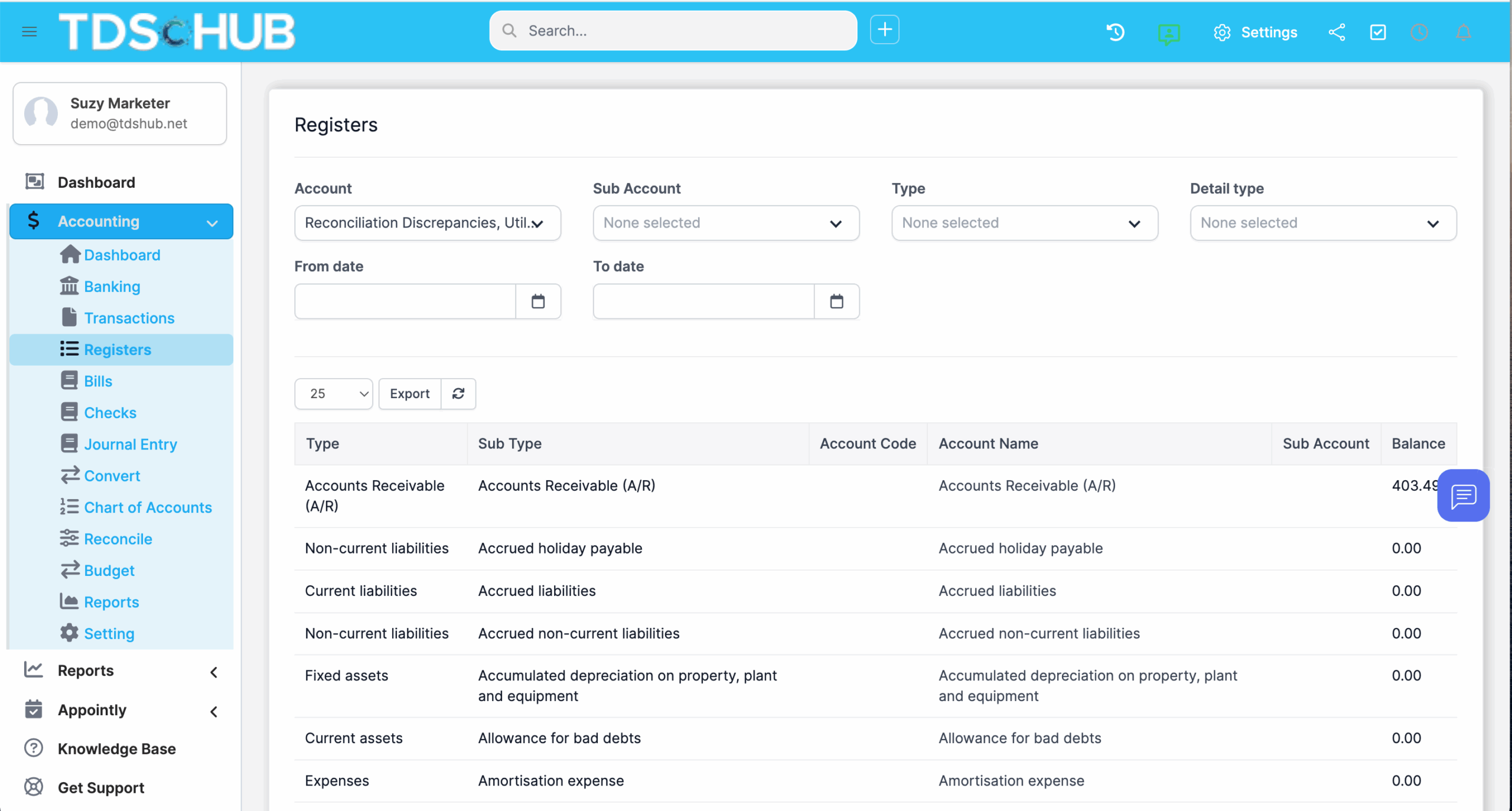Image resolution: width=1512 pixels, height=811 pixels.
Task: Open Chart of Accounts in sidebar
Action: [x=148, y=507]
